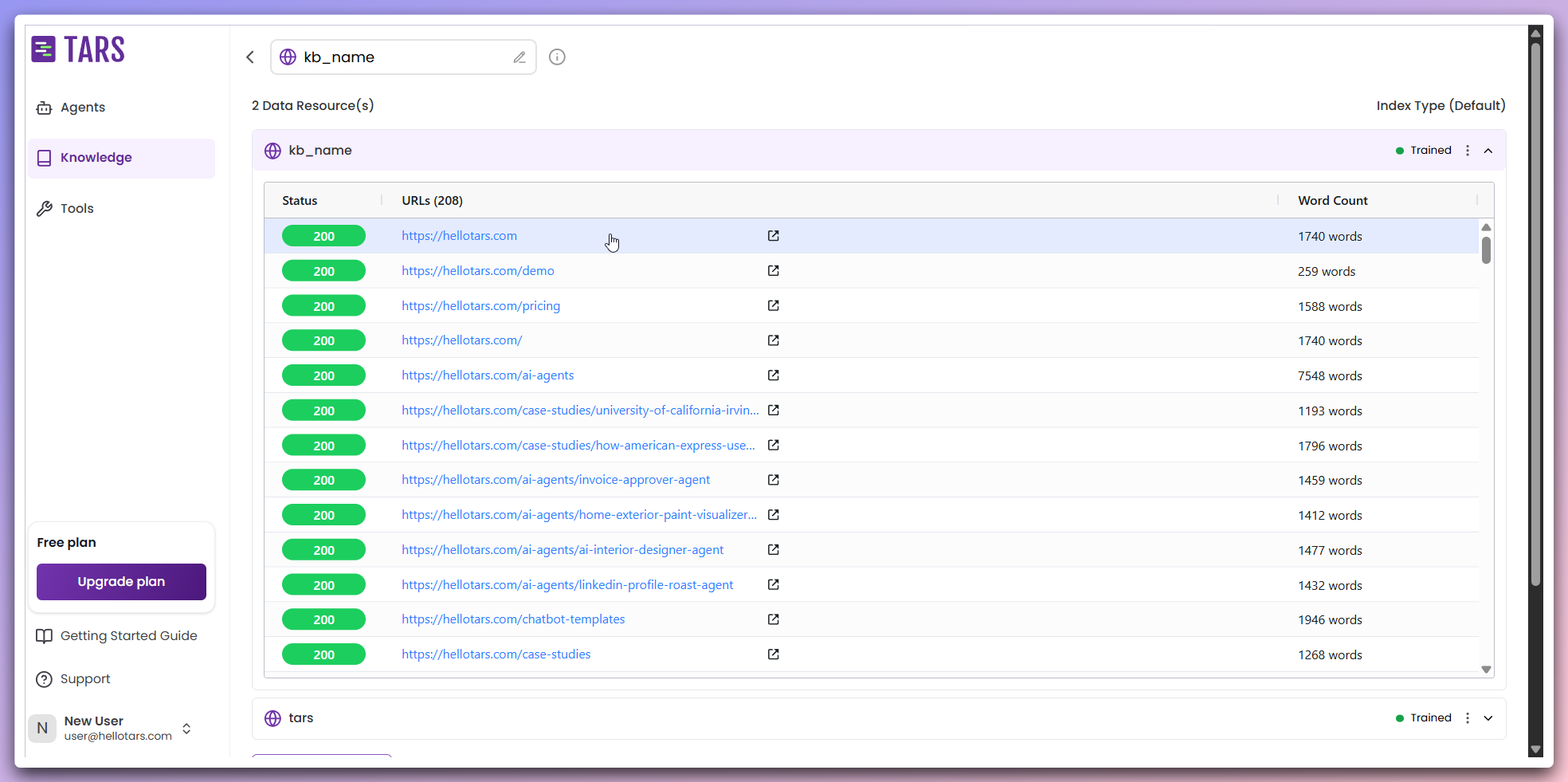Open link https://hellotars.com/chatbot-templates
Viewport: 1568px width, 782px height.
pyautogui.click(x=513, y=619)
